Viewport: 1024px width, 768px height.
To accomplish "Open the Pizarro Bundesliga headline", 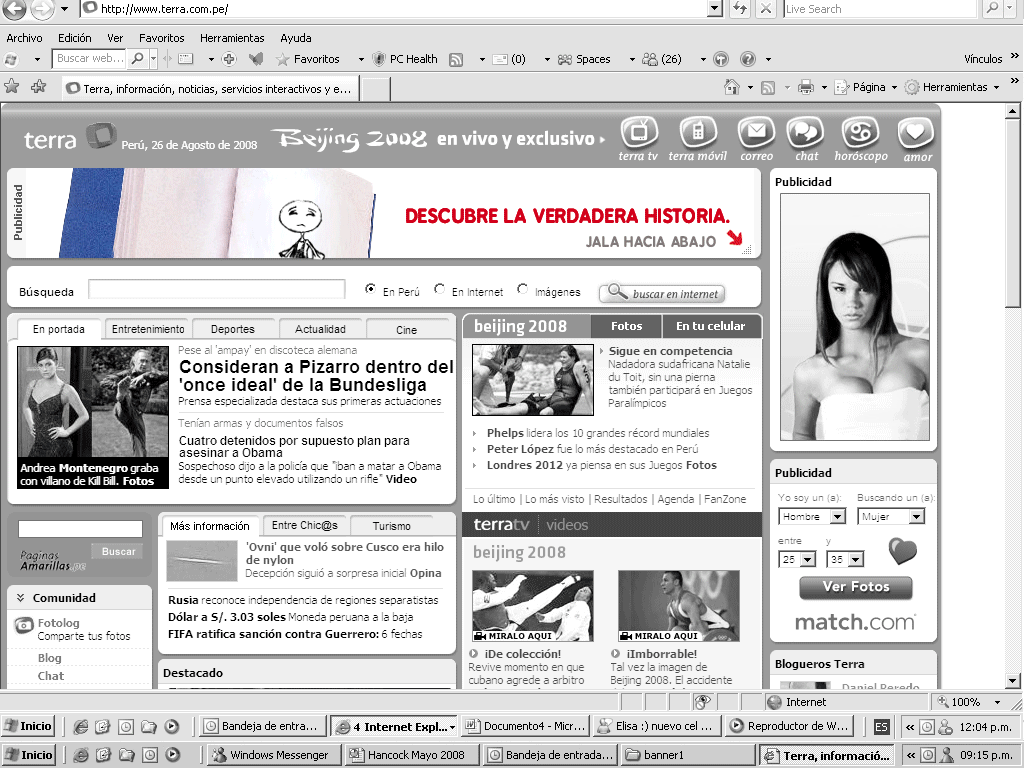I will [316, 376].
